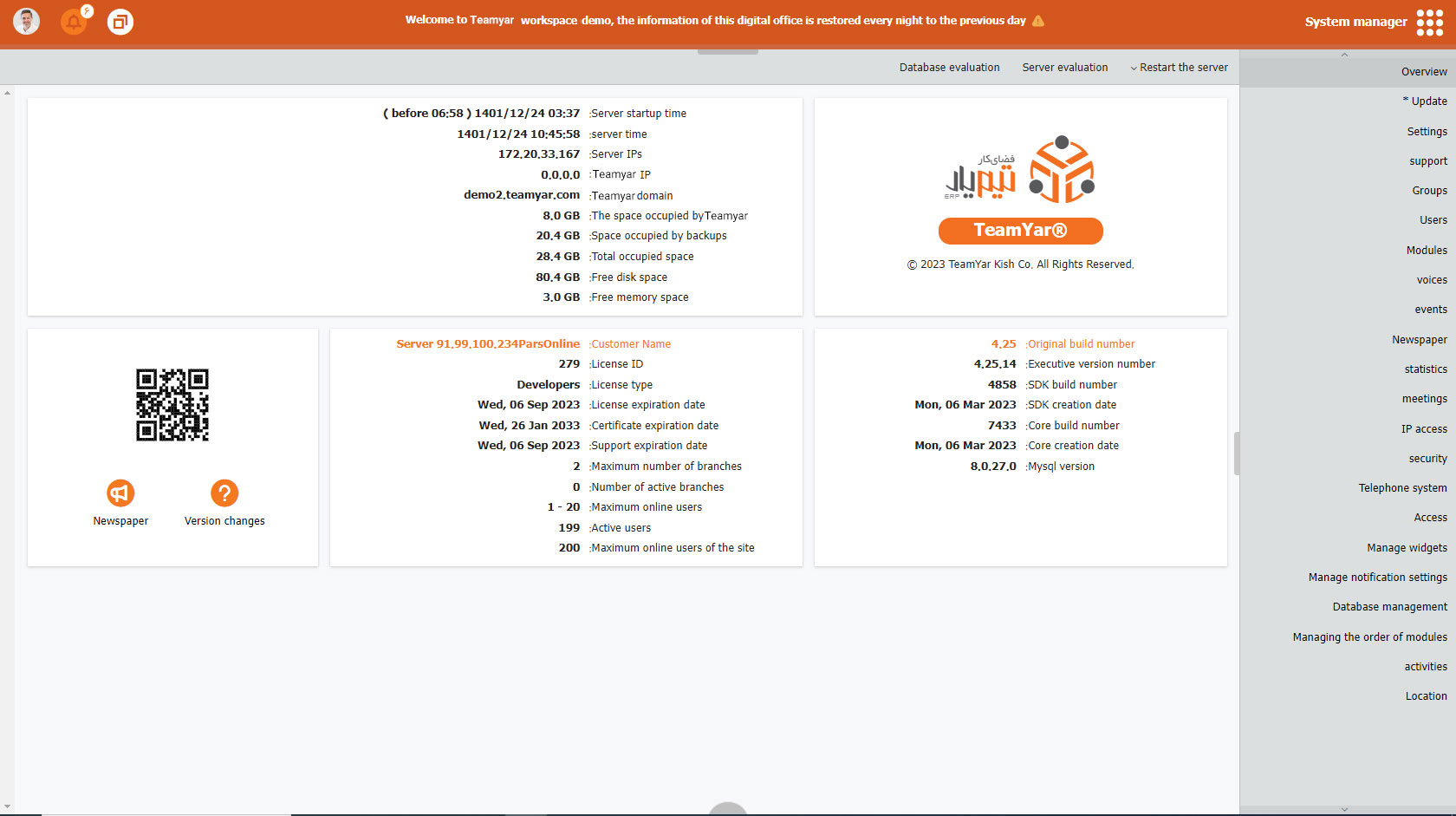Viewport: 1456px width, 816px height.
Task: Open the apps grid menu icon
Action: tap(1430, 23)
